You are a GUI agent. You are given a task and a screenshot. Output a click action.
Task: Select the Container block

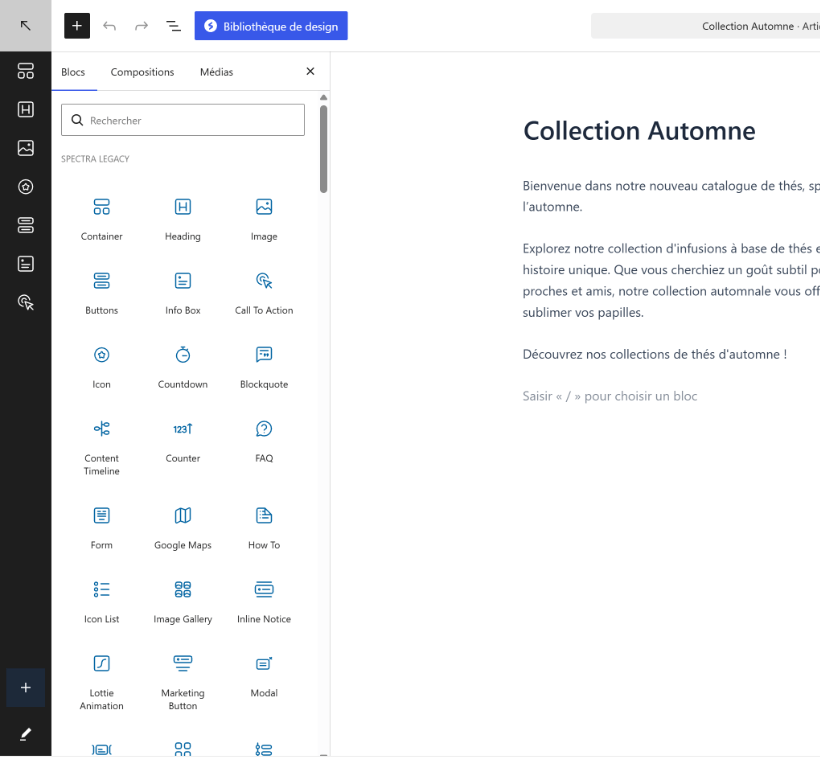101,219
